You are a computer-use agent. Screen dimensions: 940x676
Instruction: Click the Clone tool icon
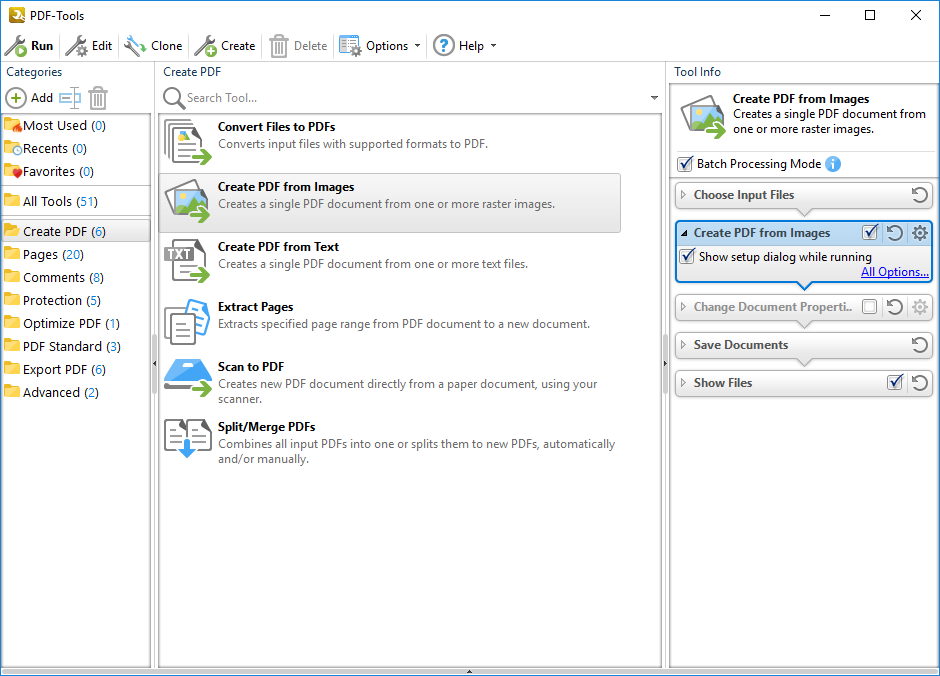click(x=135, y=46)
